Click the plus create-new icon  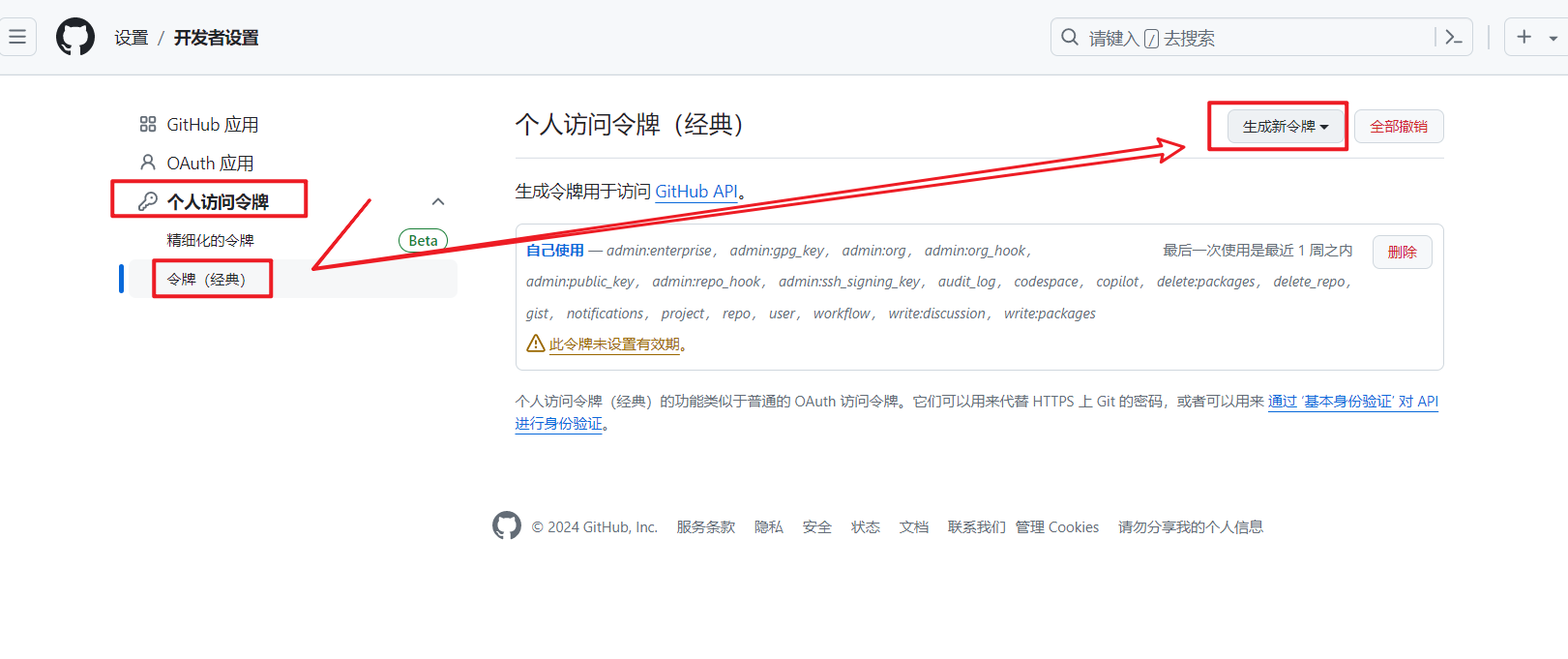click(1524, 37)
